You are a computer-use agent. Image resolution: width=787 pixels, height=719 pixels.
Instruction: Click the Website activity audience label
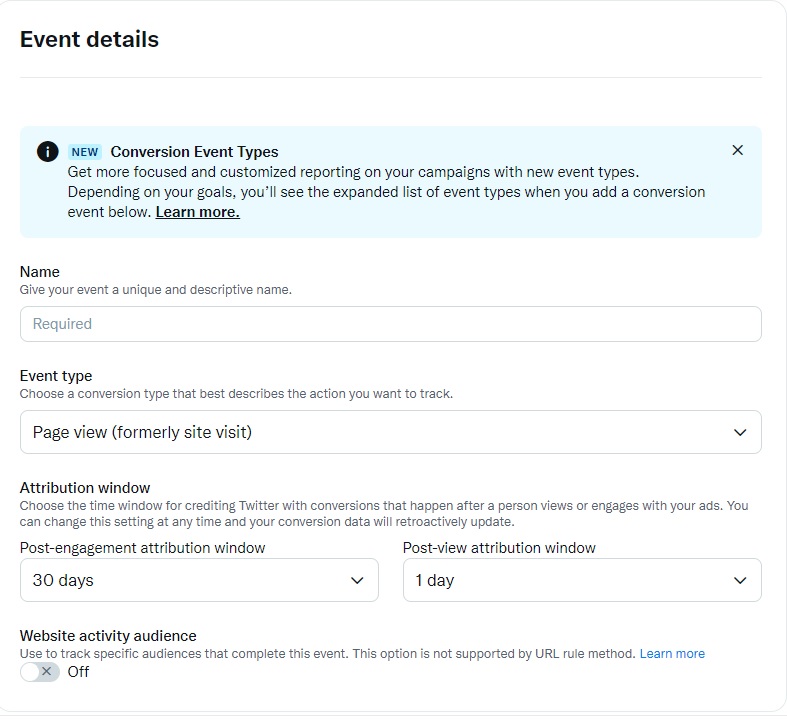pos(108,636)
